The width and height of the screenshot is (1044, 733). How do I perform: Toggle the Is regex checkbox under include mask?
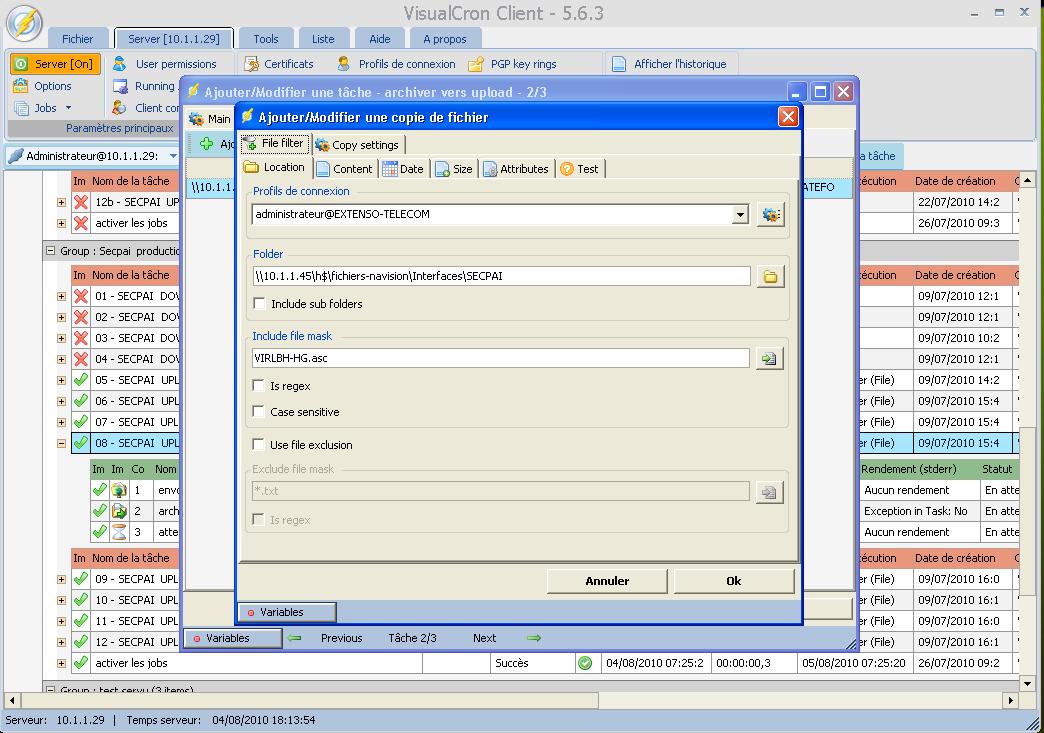click(260, 386)
